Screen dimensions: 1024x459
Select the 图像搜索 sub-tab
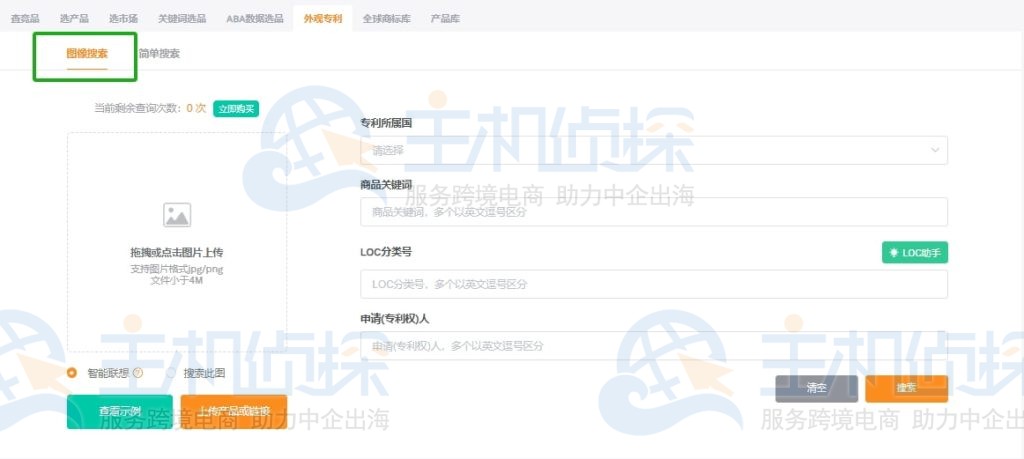pyautogui.click(x=87, y=54)
